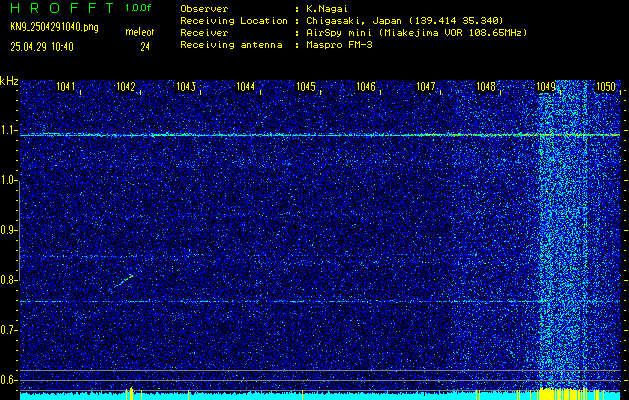The width and height of the screenshot is (629, 400).
Task: Click the Receiving antenna label
Action: coord(231,45)
